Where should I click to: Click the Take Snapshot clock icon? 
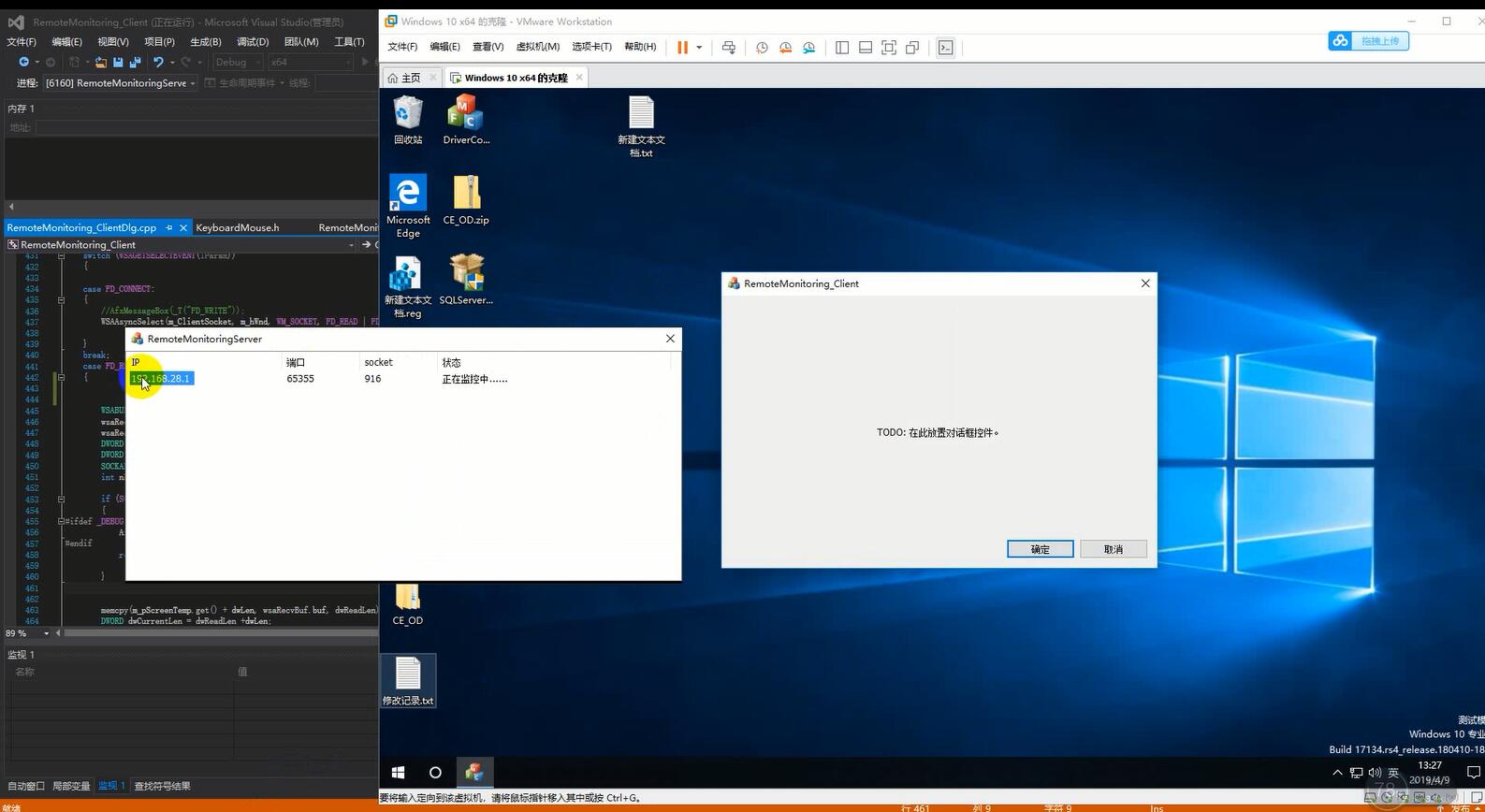[762, 48]
